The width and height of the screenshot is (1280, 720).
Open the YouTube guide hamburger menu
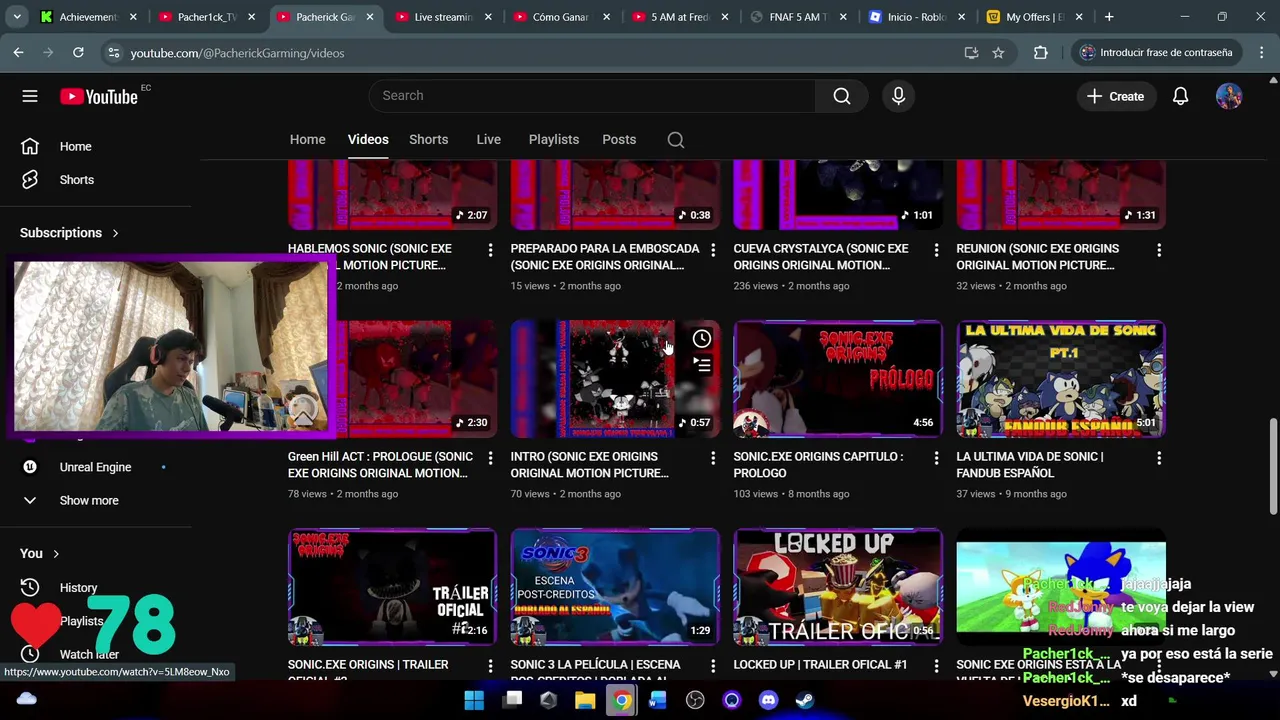click(x=30, y=96)
